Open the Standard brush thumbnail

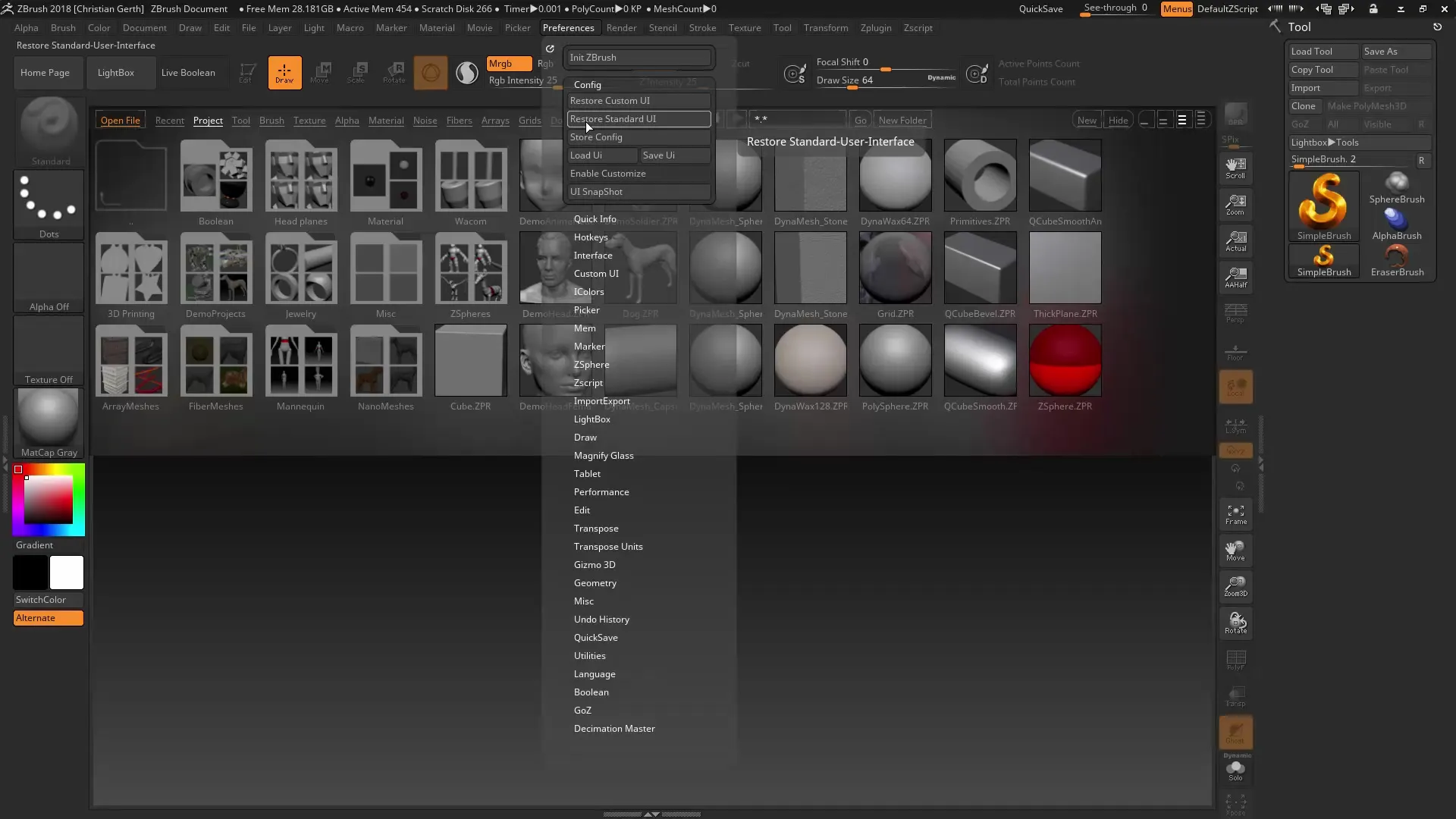coord(49,132)
